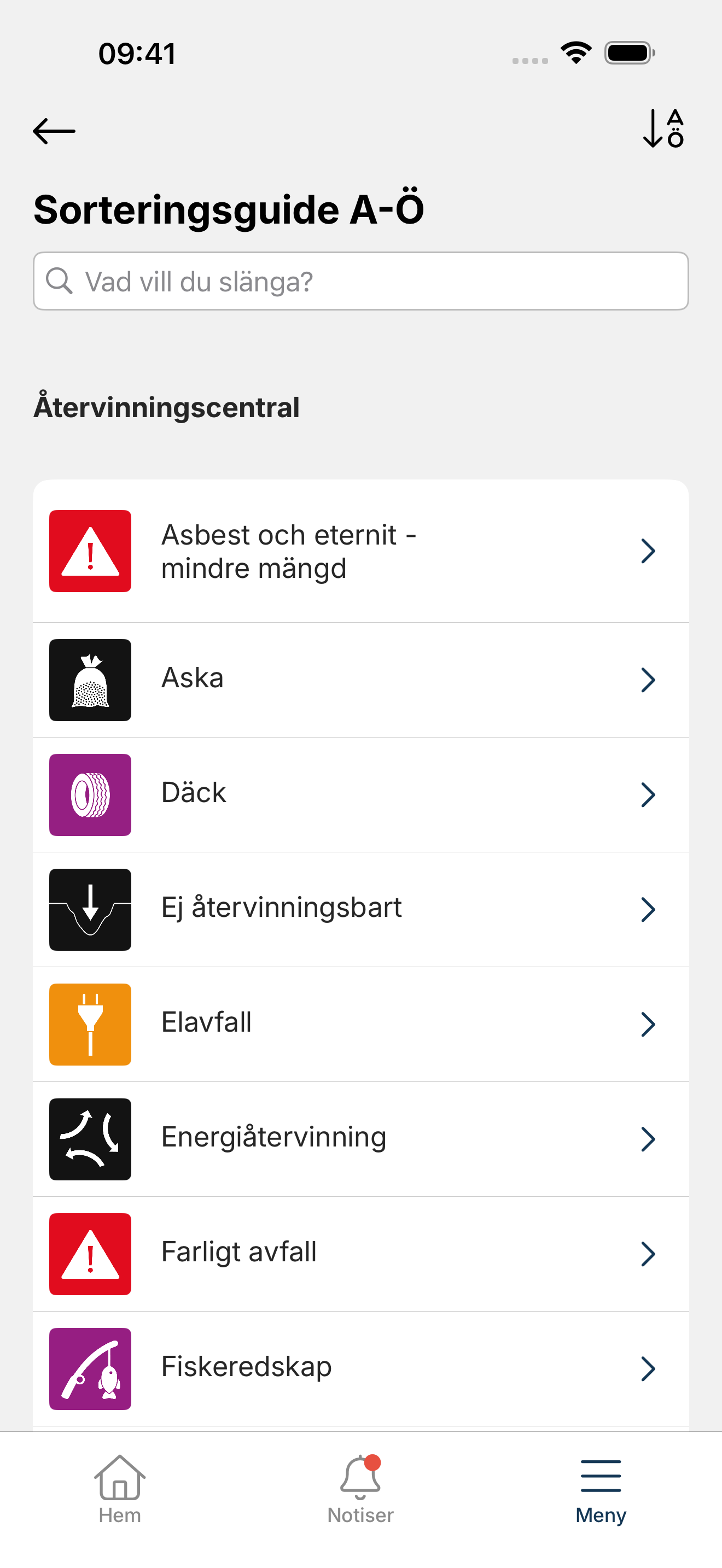Go back with the left arrow
722x1568 pixels.
tap(54, 131)
